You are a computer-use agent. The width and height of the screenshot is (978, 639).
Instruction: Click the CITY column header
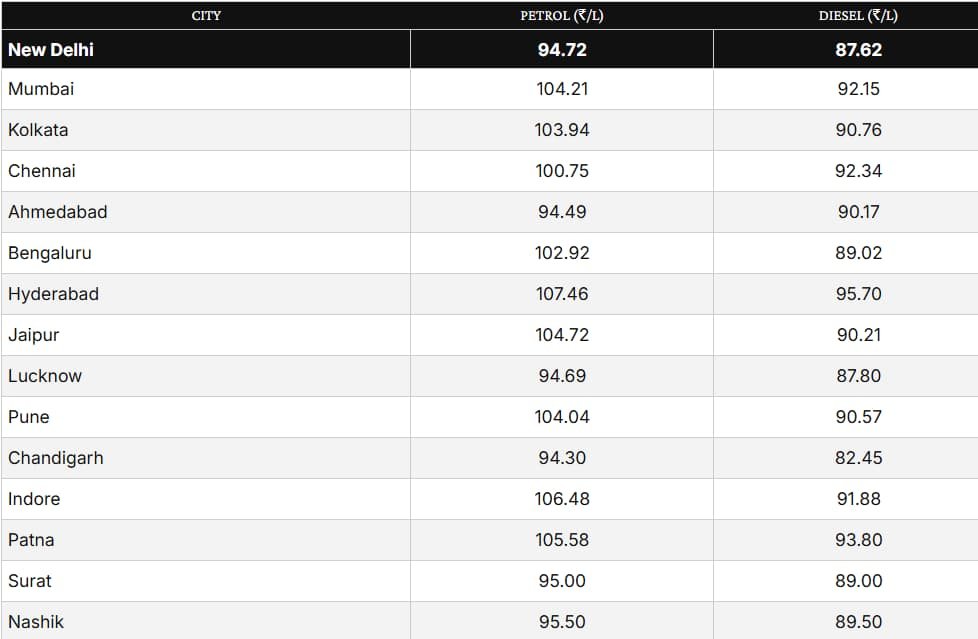206,16
